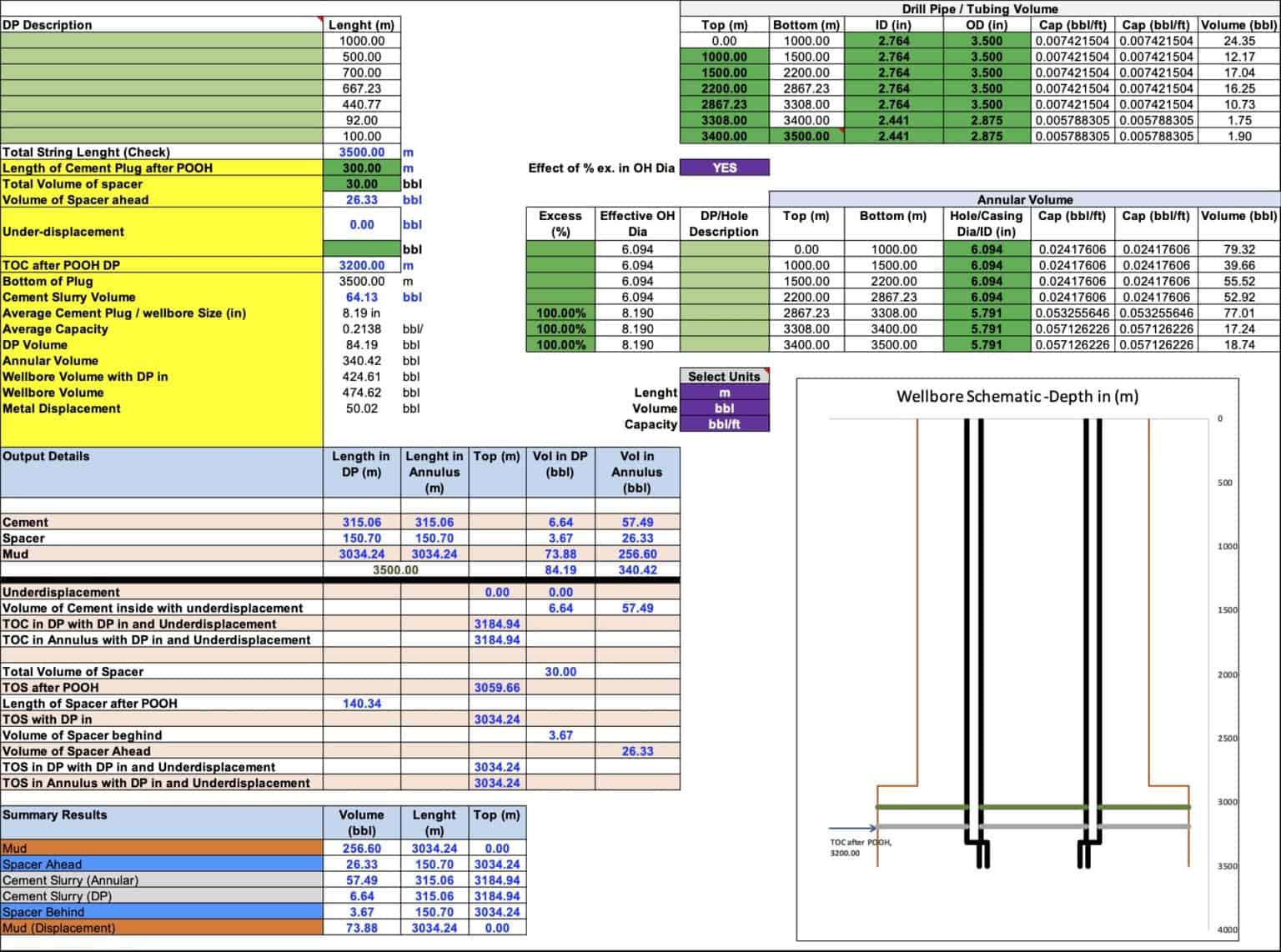Open the Capacity units dropdown showing bbl/ft
The height and width of the screenshot is (952, 1281).
pyautogui.click(x=724, y=424)
